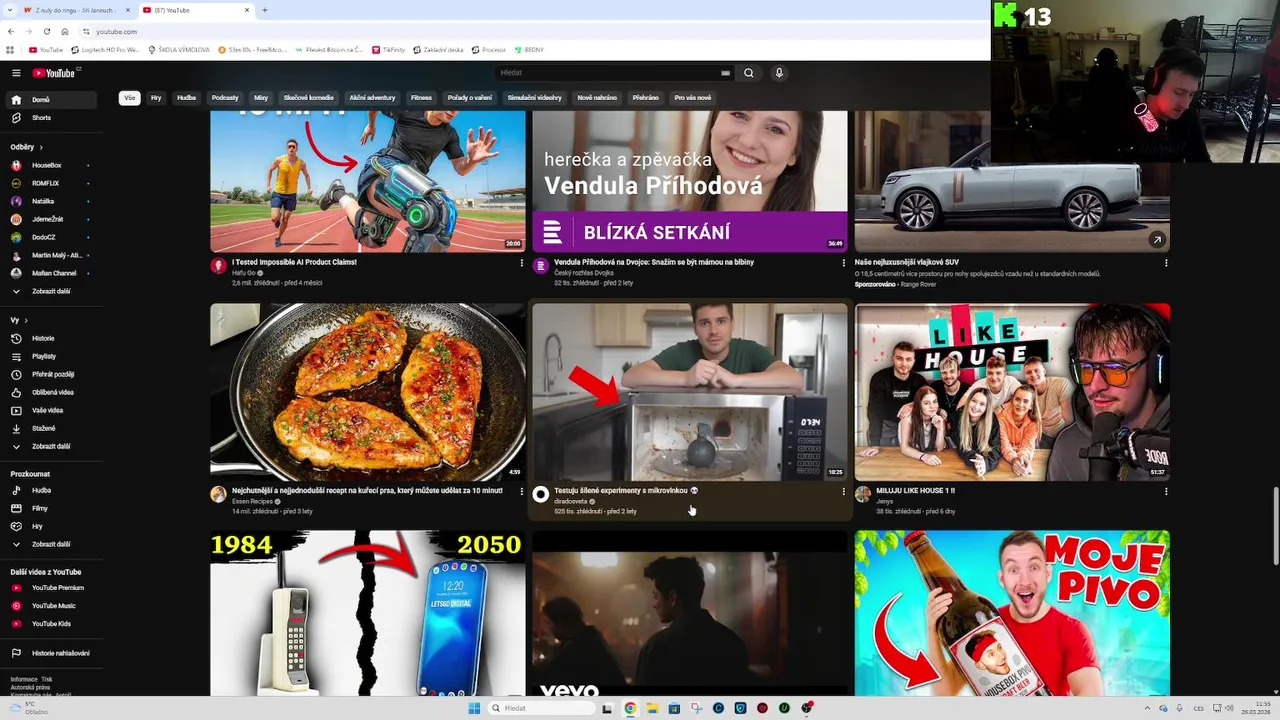Screen dimensions: 1280x720
Task: Explore Filmy in the sidebar
Action: (50, 509)
